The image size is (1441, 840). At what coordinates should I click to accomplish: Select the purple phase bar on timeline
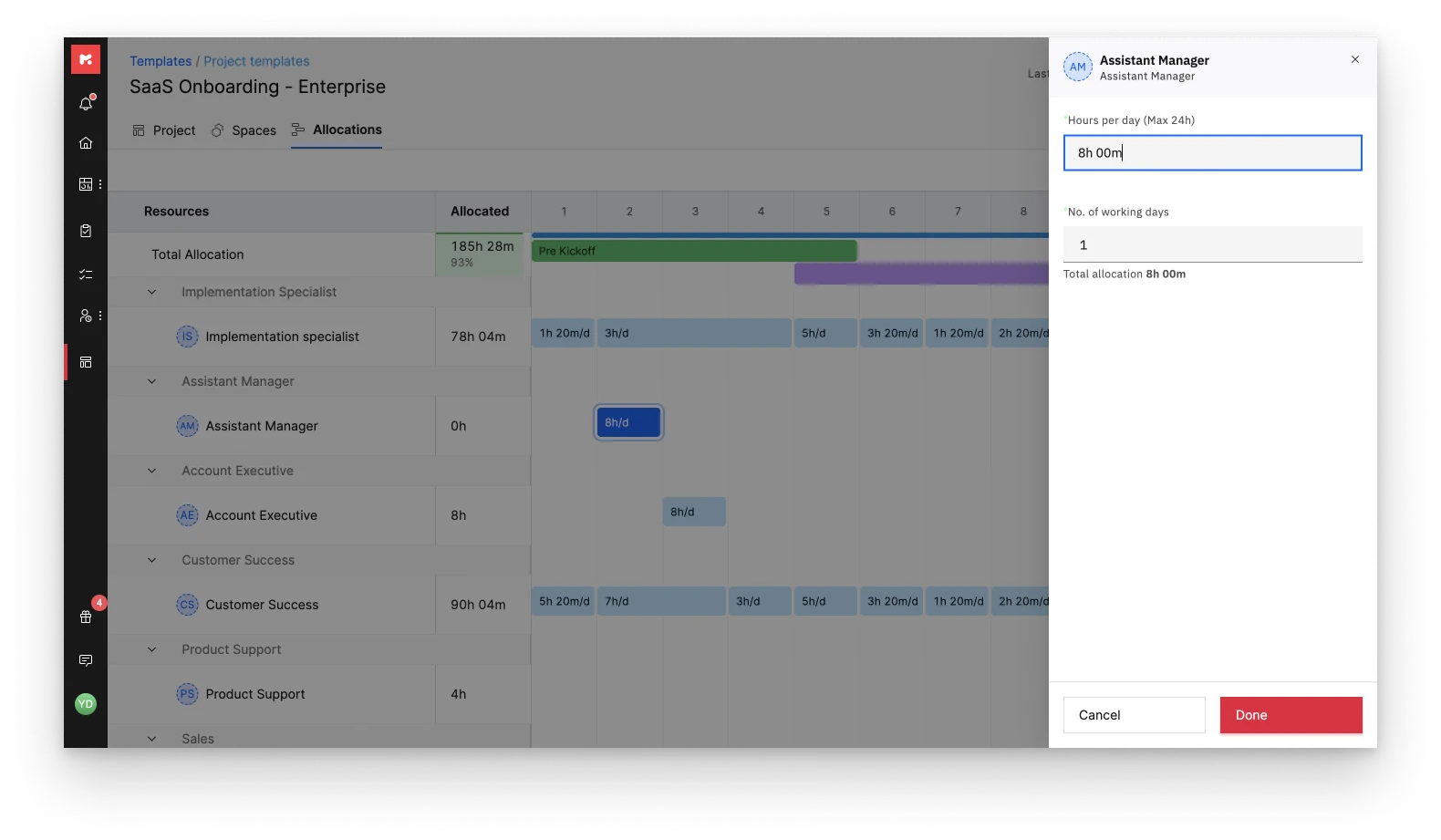click(x=921, y=274)
